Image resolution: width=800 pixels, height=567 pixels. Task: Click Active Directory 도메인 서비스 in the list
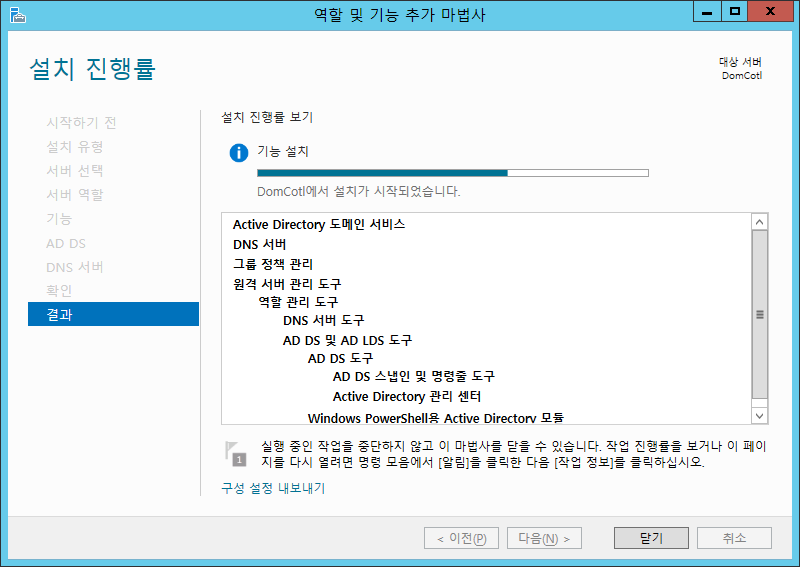tap(319, 224)
